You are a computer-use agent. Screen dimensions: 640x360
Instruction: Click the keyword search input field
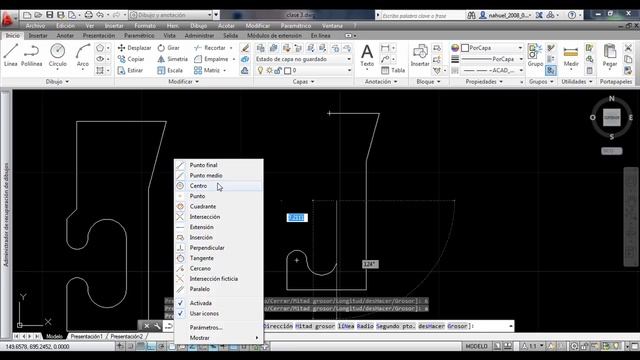[422, 16]
